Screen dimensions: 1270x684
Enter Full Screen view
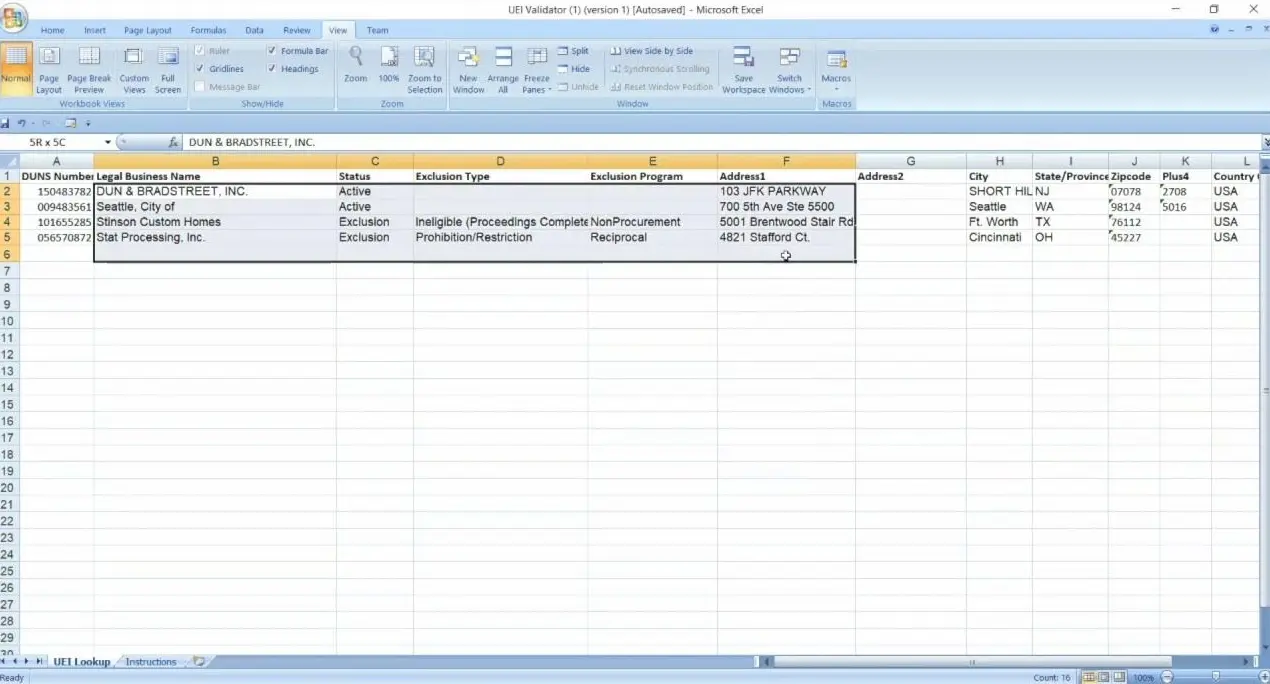168,69
